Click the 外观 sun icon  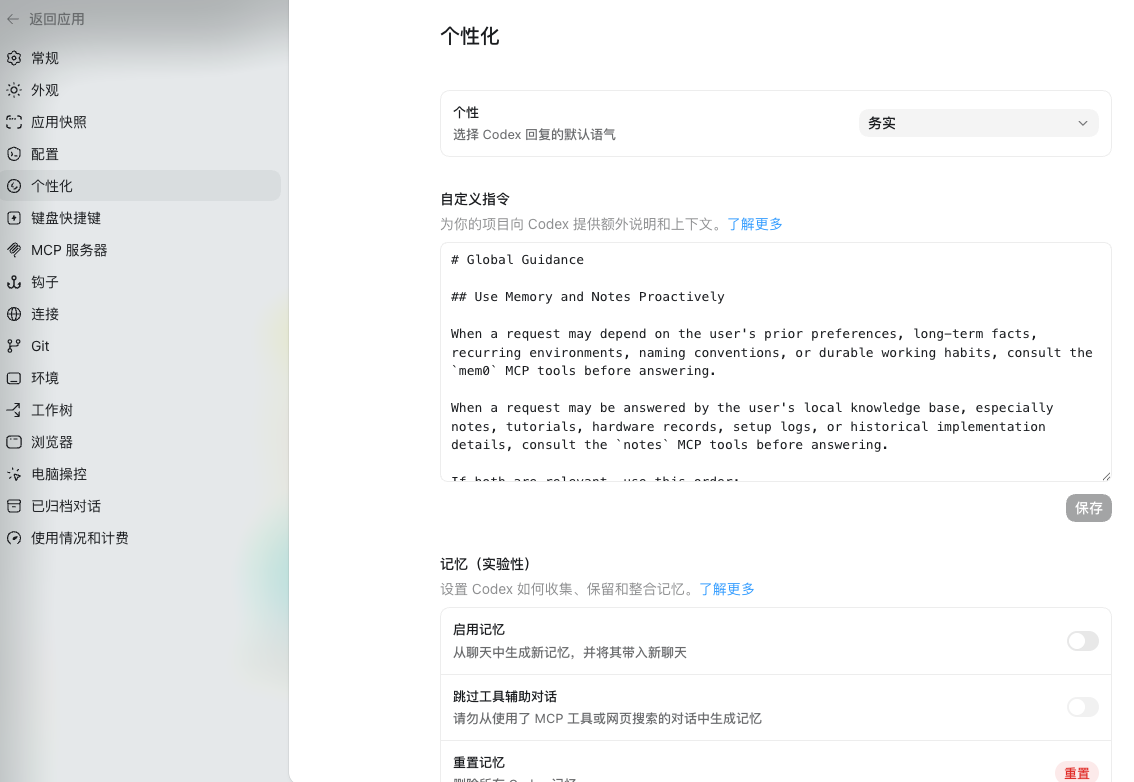coord(14,90)
